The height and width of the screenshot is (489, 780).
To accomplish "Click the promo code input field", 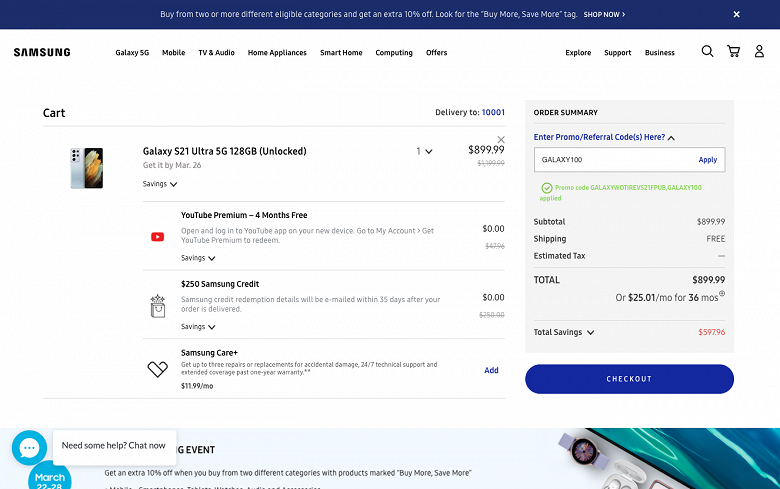I will [612, 160].
